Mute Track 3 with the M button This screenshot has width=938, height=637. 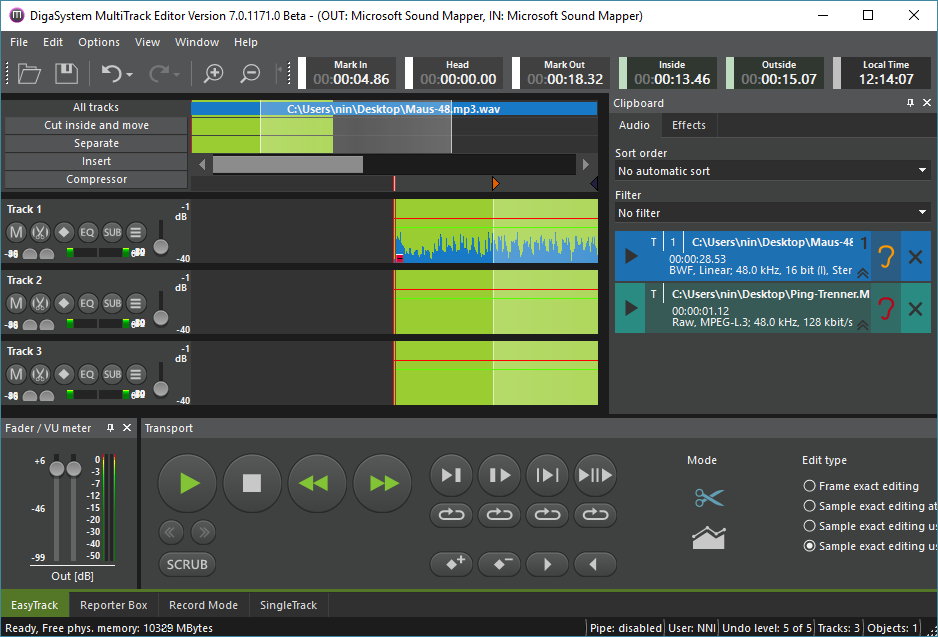click(16, 374)
